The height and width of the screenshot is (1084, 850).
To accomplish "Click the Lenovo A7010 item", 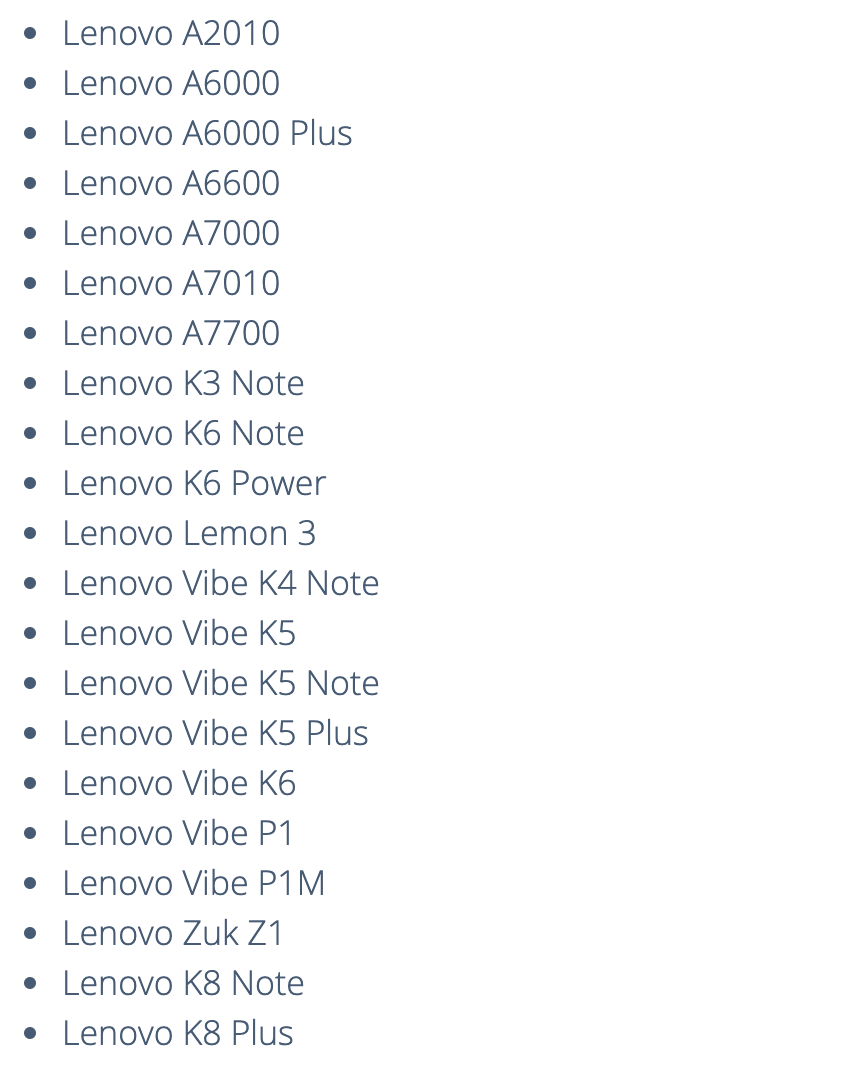I will click(171, 283).
